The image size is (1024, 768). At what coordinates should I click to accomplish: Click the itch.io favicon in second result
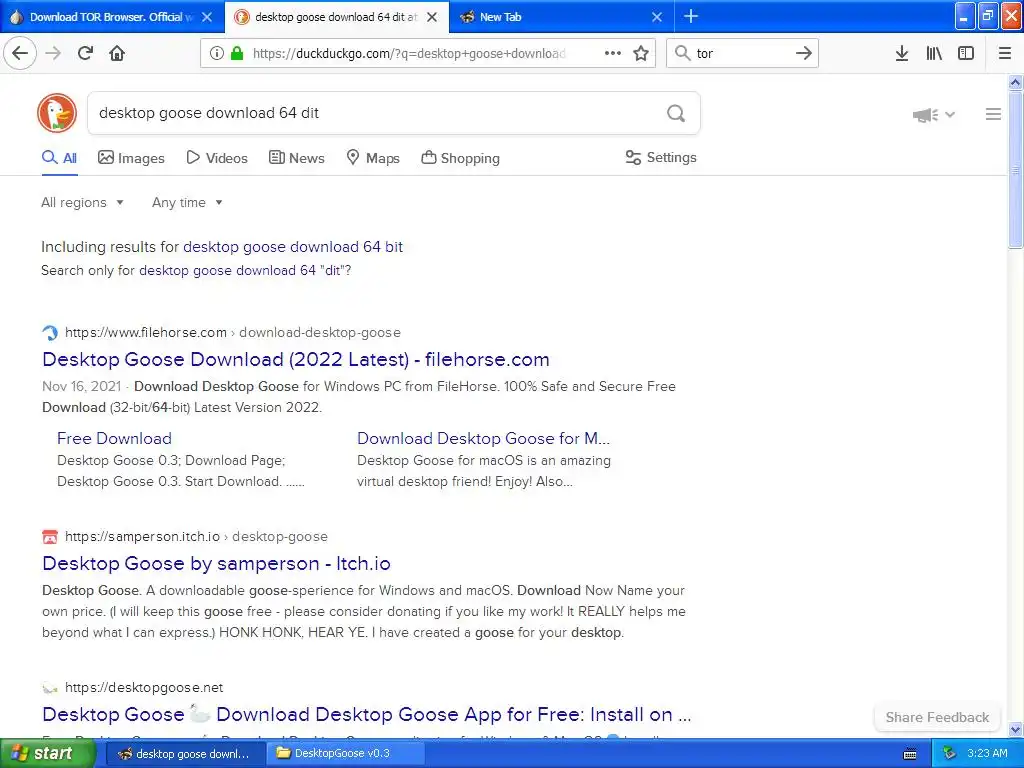[x=50, y=537]
